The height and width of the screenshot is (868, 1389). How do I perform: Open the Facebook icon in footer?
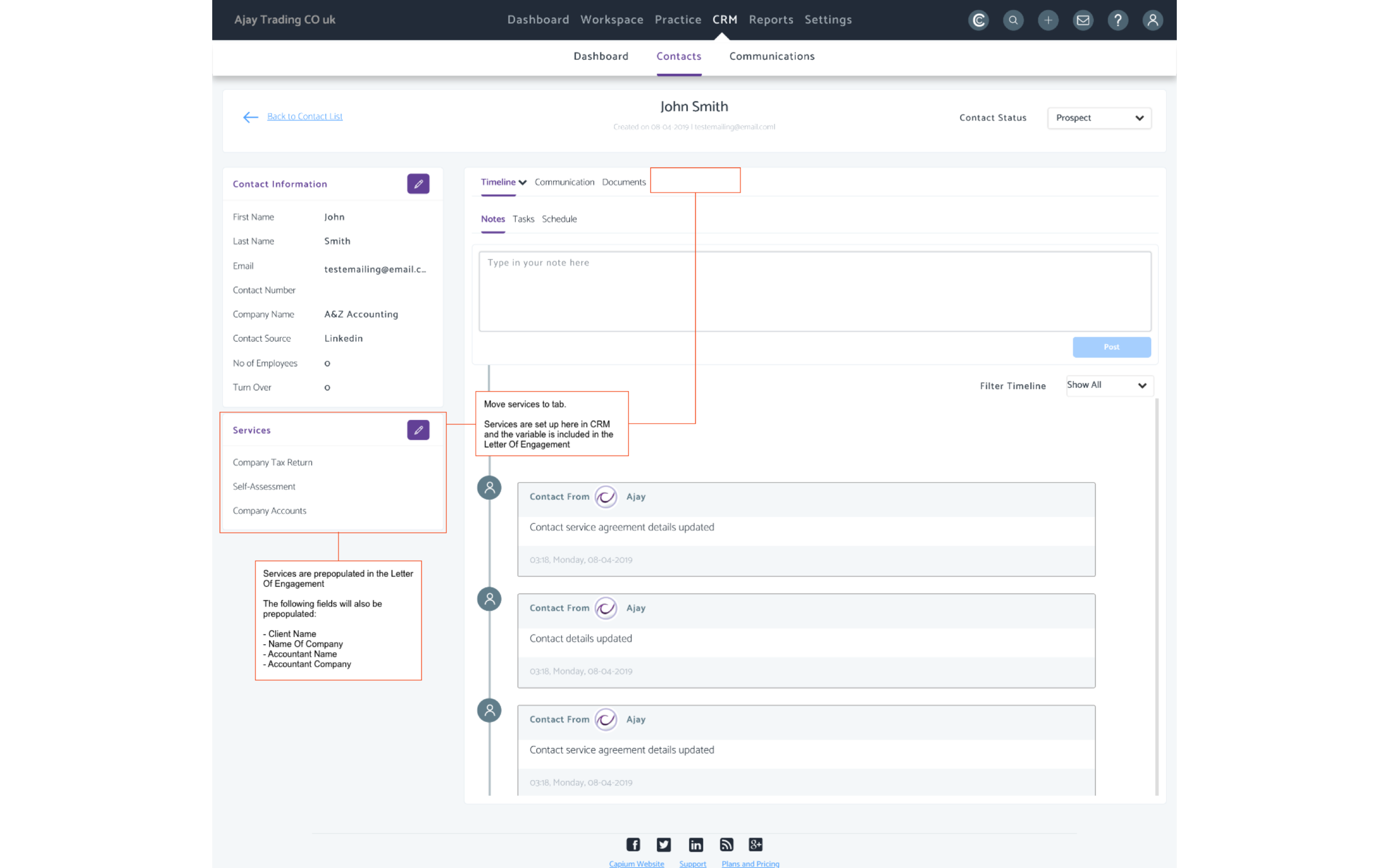633,845
